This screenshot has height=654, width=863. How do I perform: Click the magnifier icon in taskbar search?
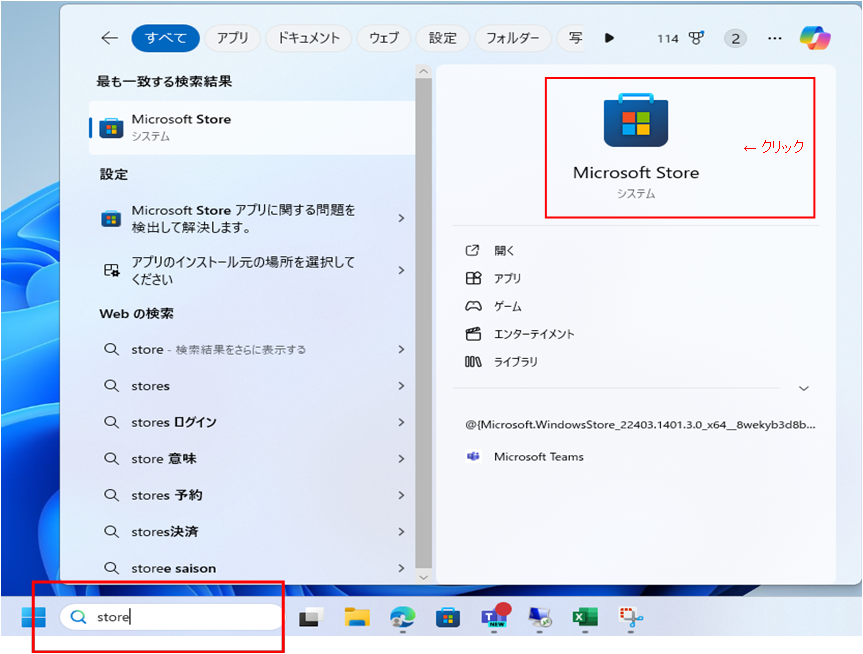[78, 617]
